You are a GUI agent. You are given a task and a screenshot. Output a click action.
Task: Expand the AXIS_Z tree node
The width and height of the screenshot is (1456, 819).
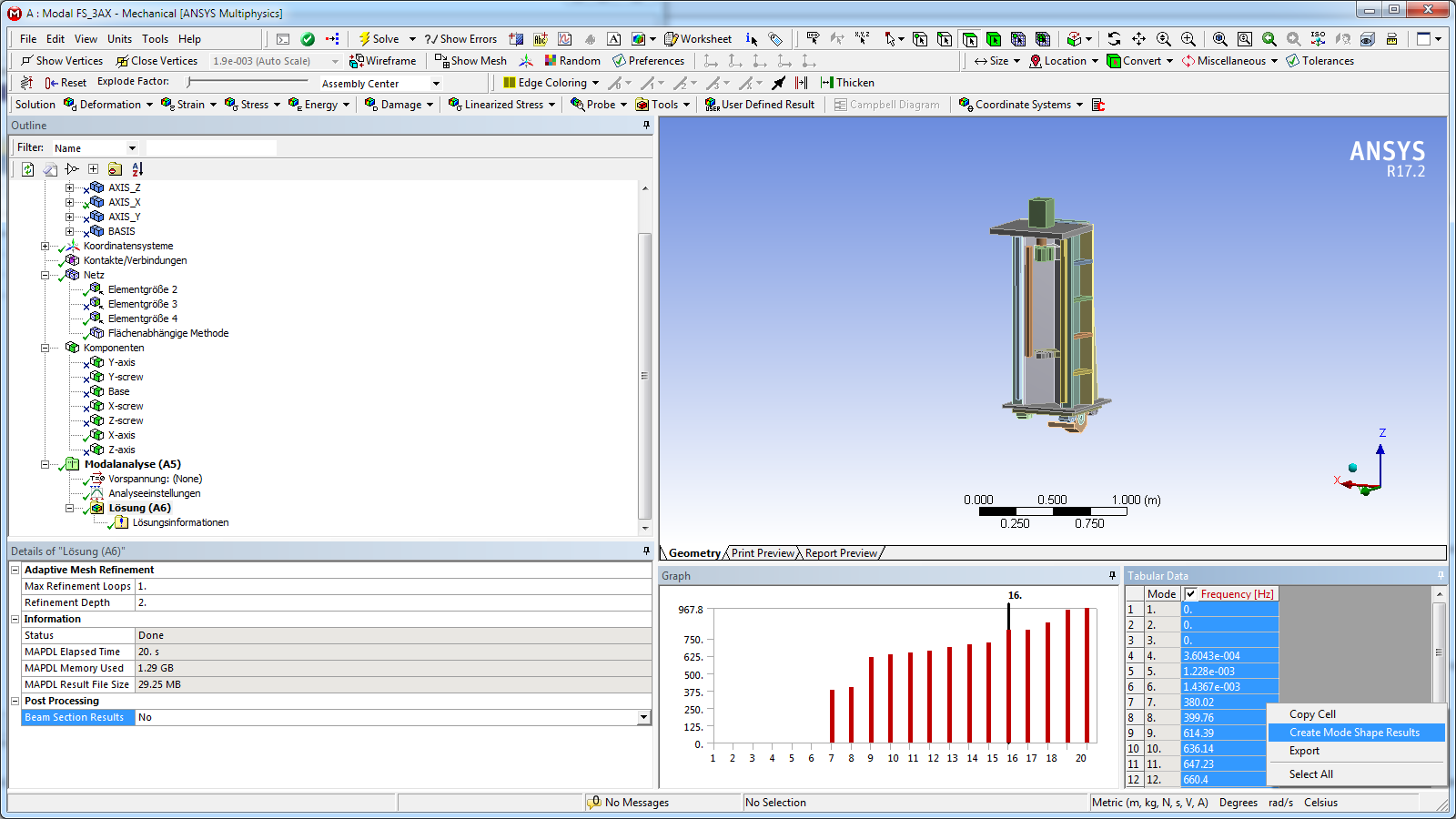pyautogui.click(x=69, y=187)
